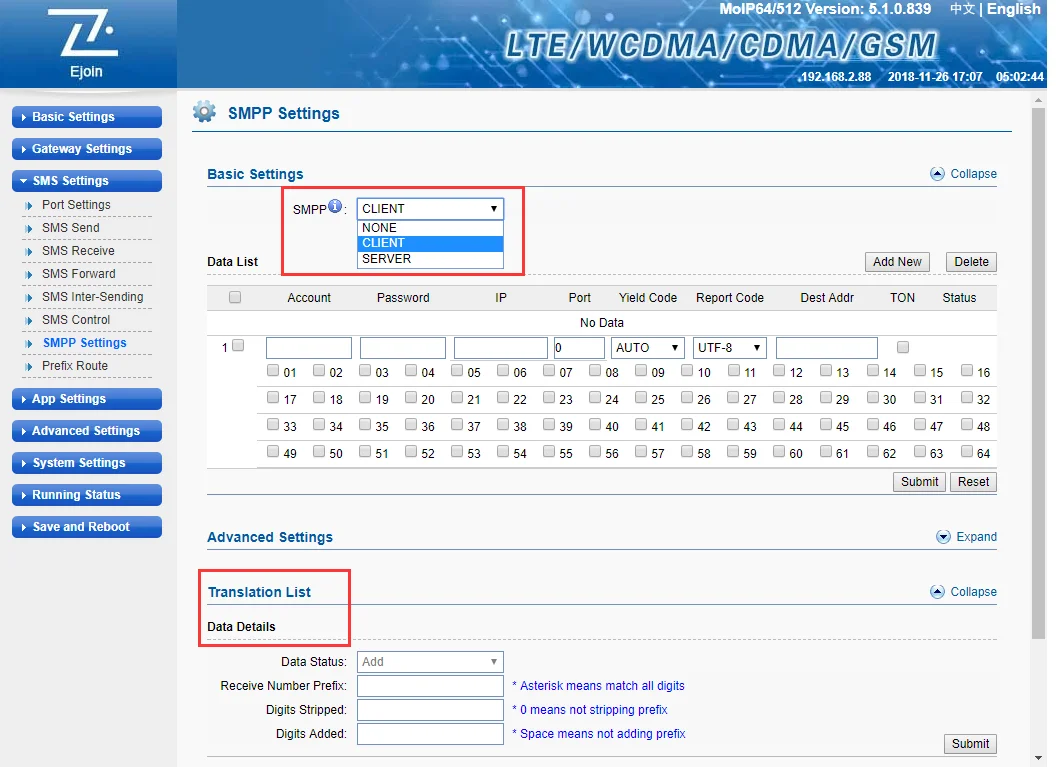Click arrow icon beside SMS Send
Image resolution: width=1056 pixels, height=767 pixels.
[30, 228]
